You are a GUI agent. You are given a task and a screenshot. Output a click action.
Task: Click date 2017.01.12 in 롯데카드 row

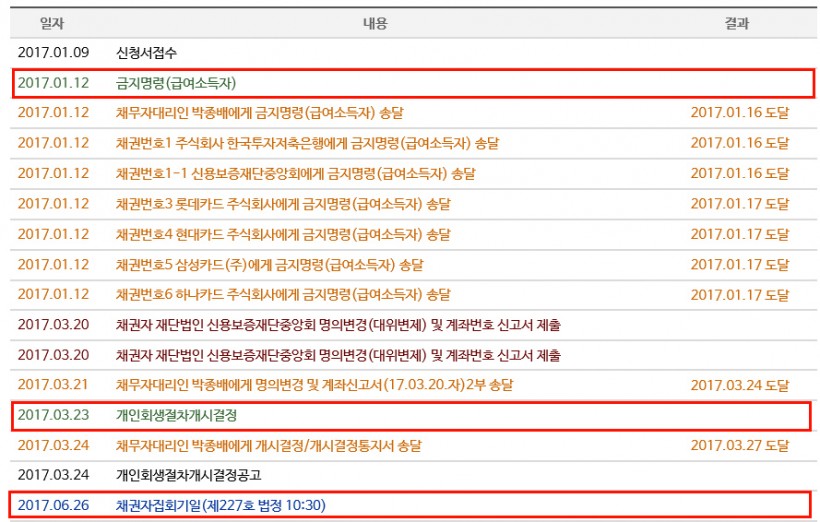click(x=53, y=204)
